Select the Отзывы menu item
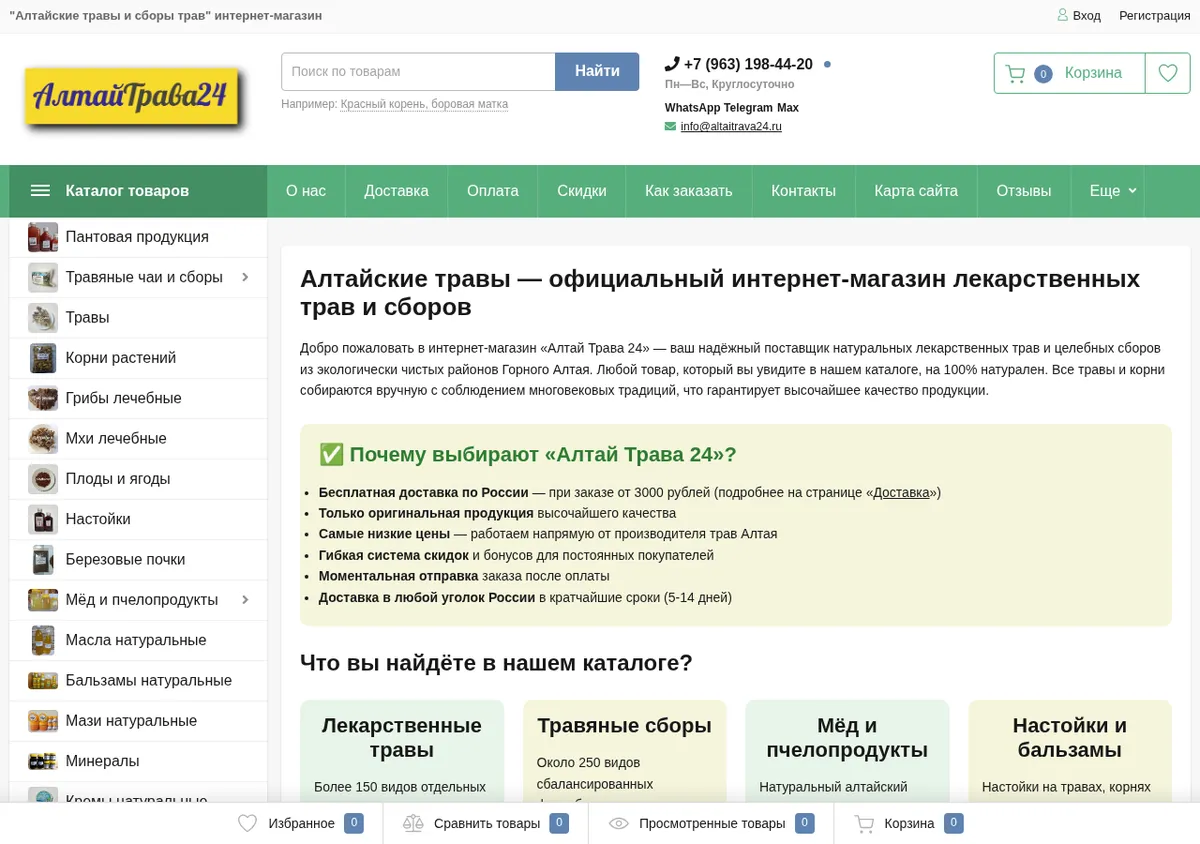This screenshot has width=1200, height=844. coord(1024,191)
